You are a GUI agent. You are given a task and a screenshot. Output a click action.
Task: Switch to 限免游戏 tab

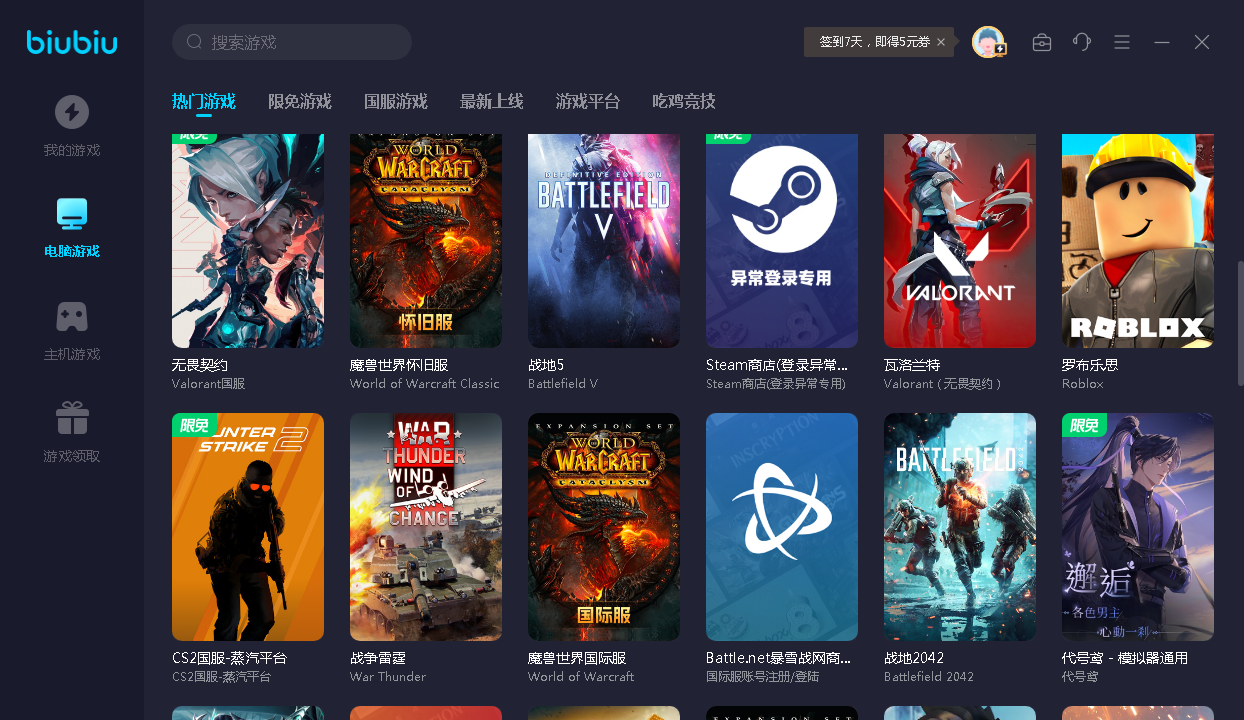tap(299, 101)
